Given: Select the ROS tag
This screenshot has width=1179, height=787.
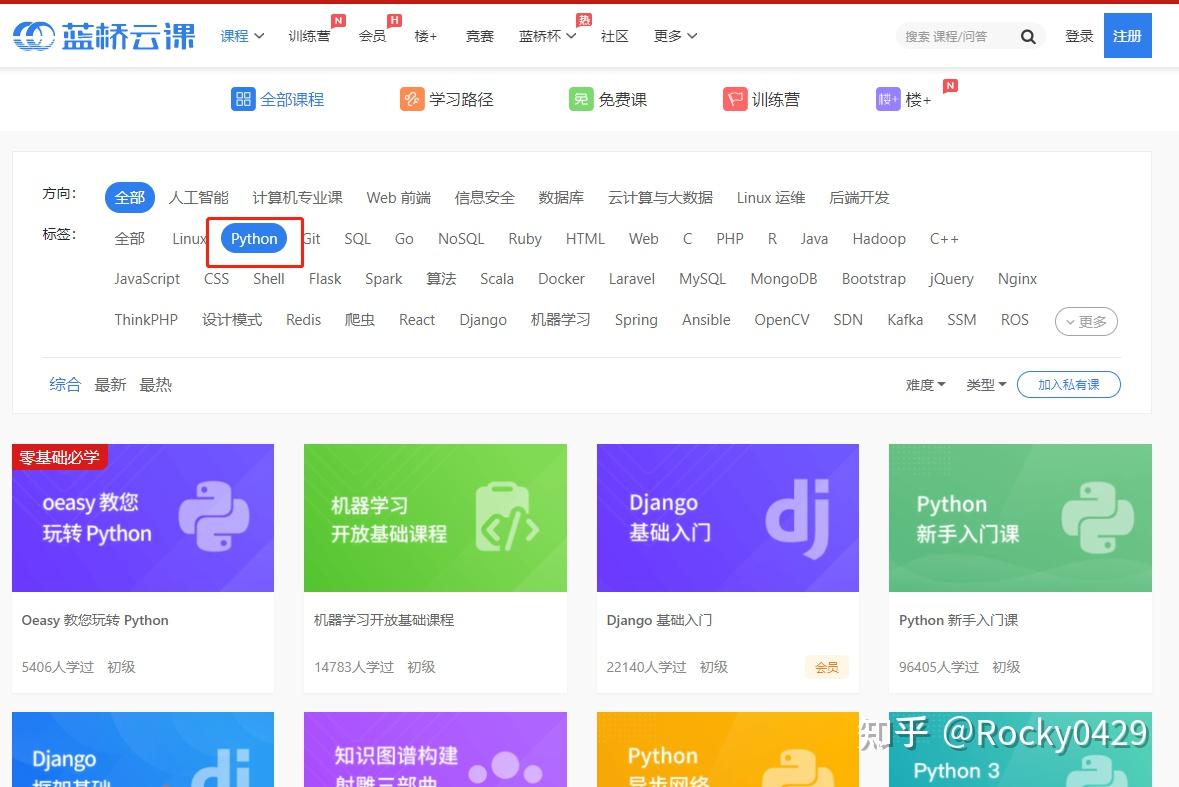Looking at the screenshot, I should [x=1014, y=320].
